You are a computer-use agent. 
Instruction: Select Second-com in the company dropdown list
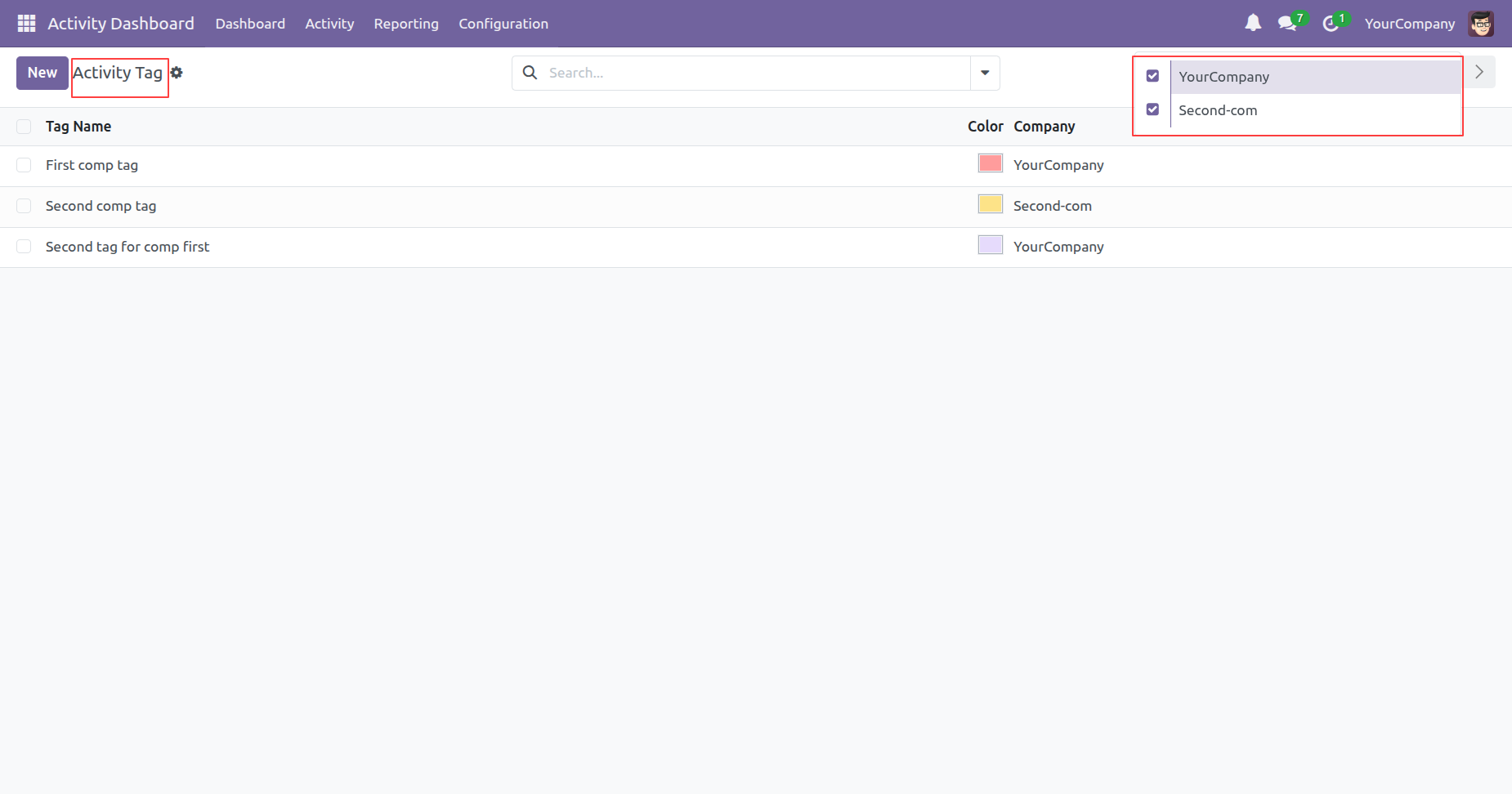[x=1315, y=110]
